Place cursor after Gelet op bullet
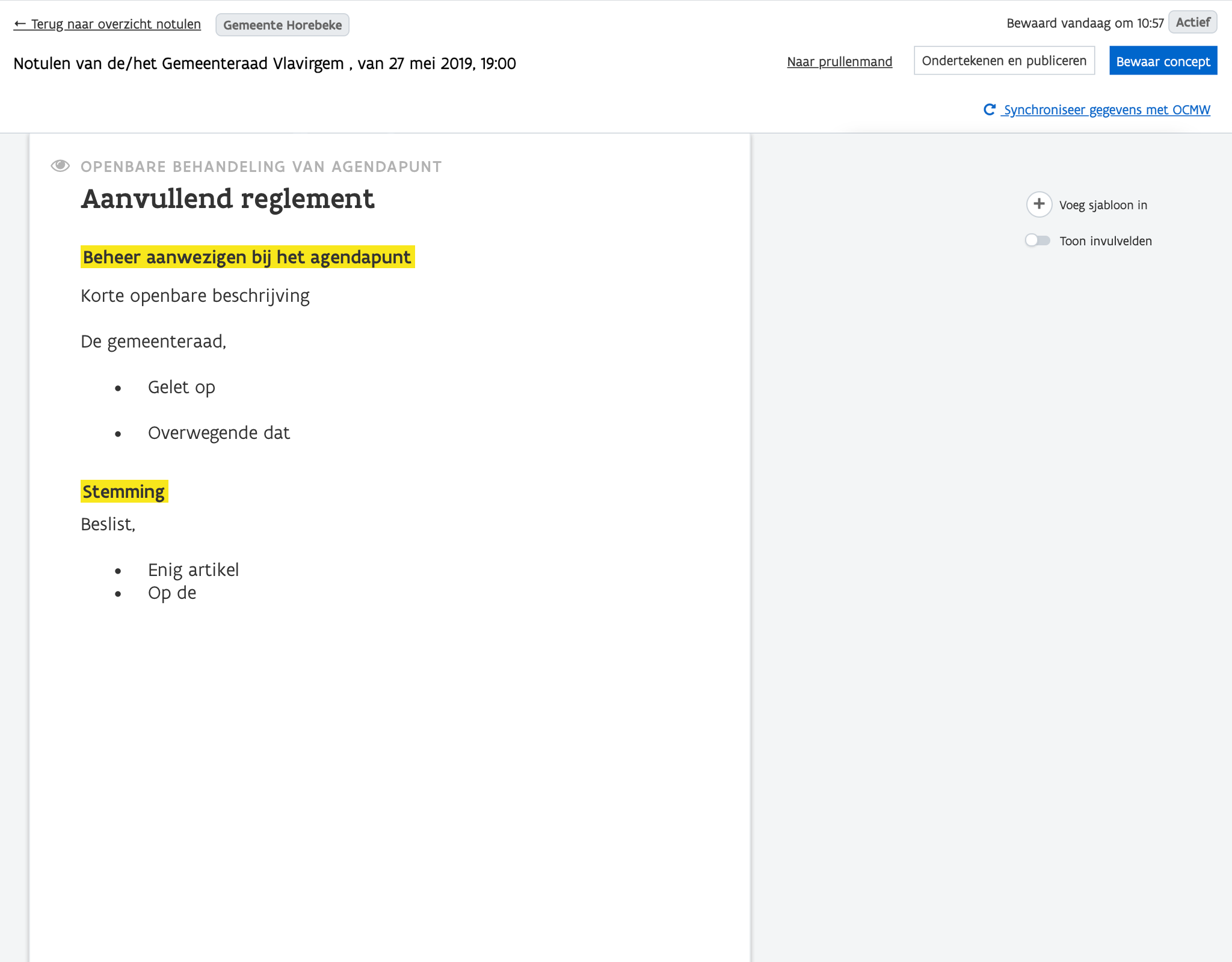 (215, 387)
